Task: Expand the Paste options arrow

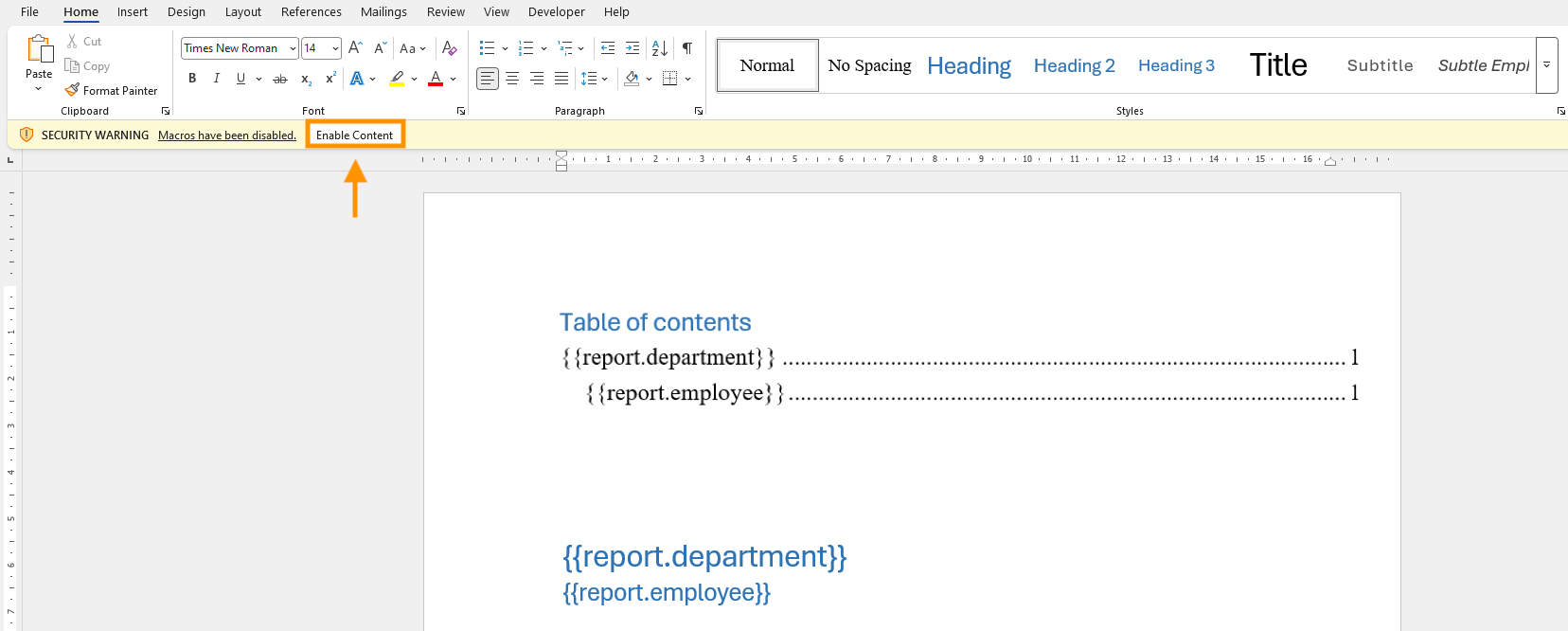Action: 39,89
